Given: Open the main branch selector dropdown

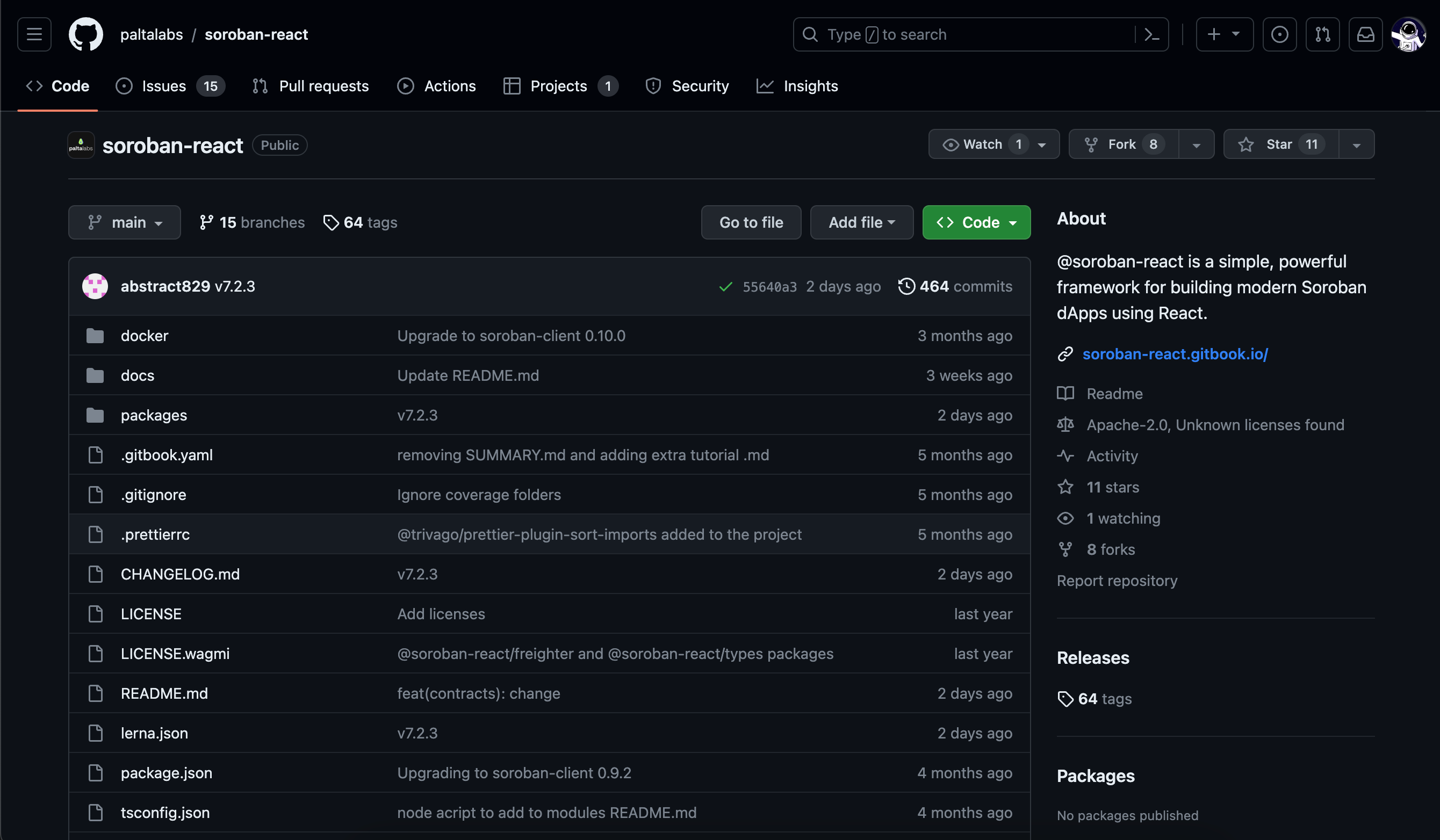Looking at the screenshot, I should click(x=125, y=222).
